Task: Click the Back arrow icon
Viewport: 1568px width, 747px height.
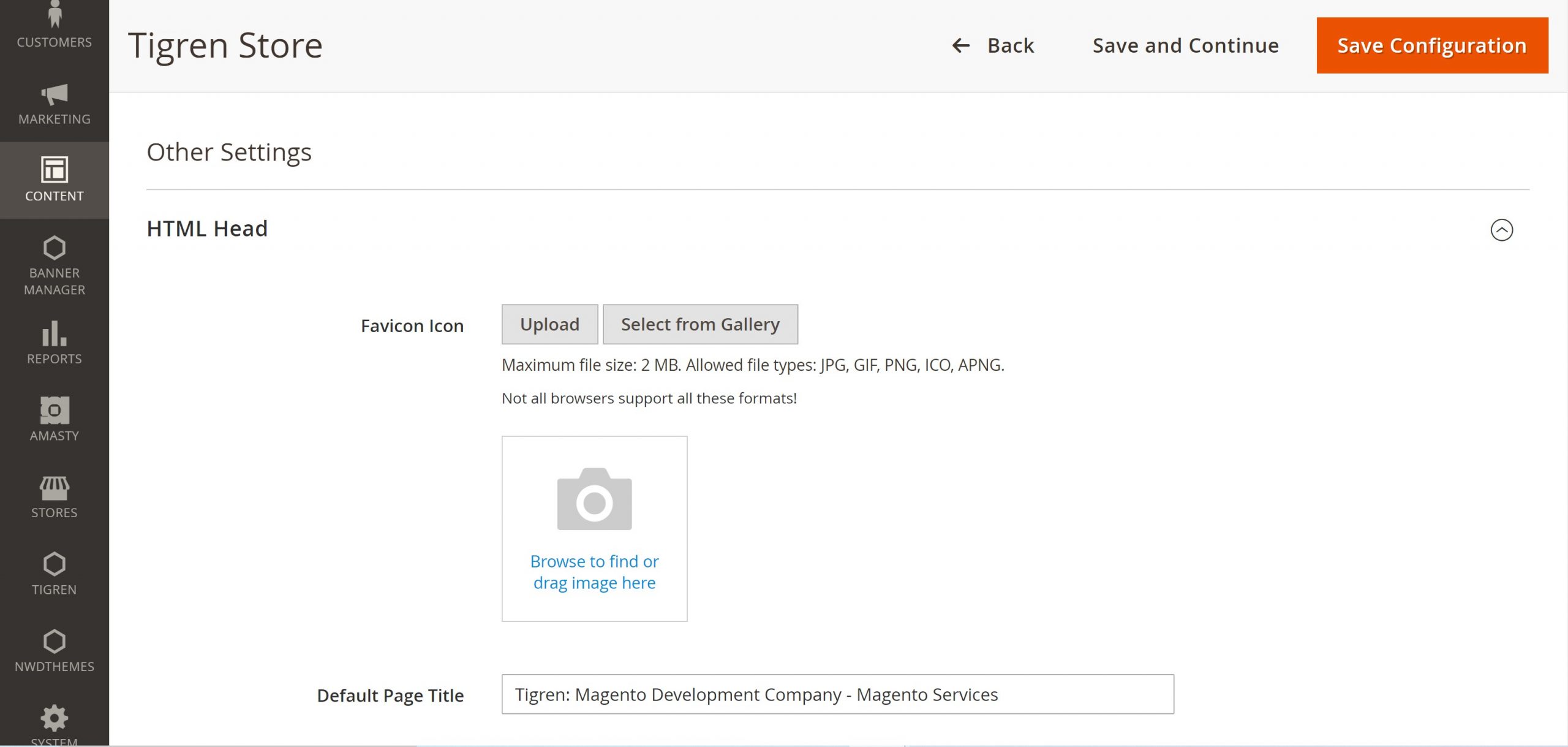Action: (960, 45)
